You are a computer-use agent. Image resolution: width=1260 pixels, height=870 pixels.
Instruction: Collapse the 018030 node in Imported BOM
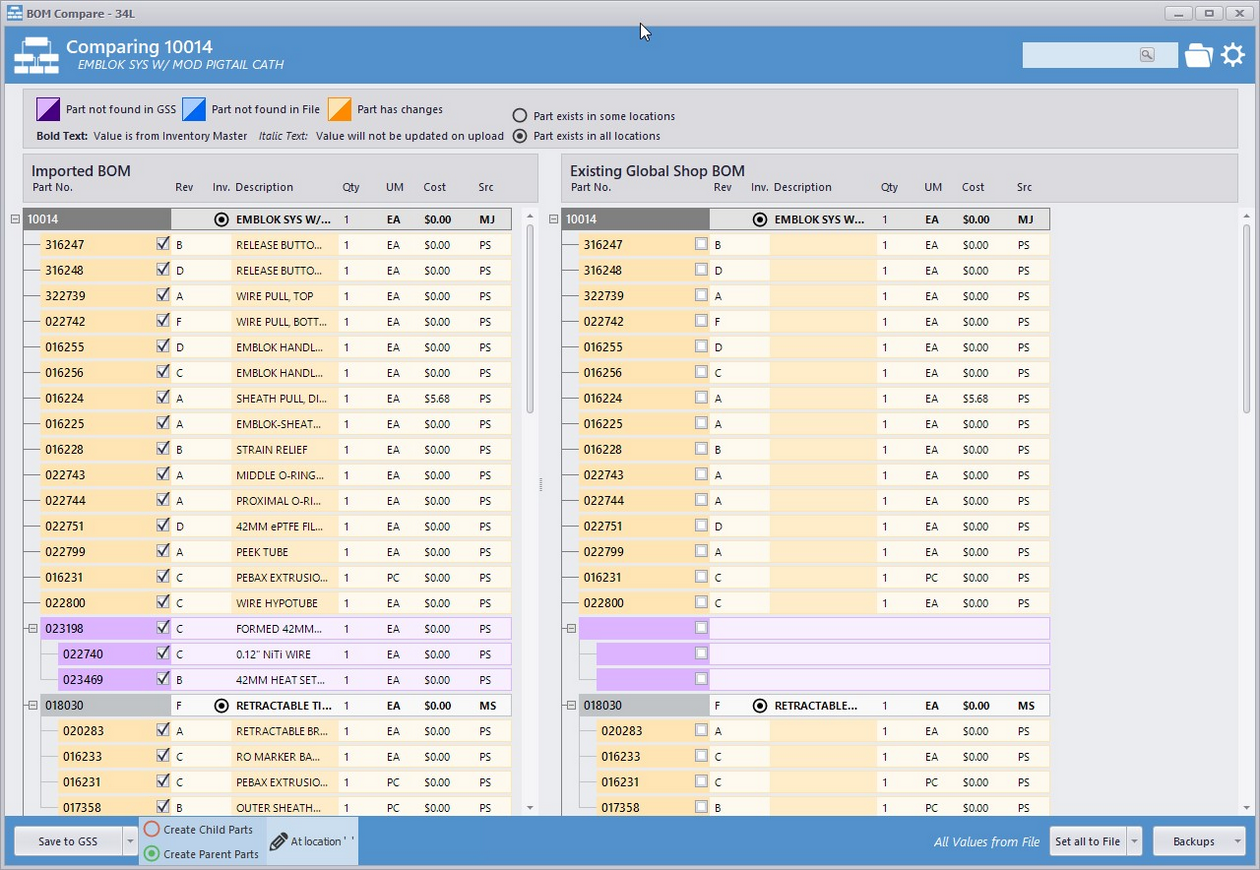[x=33, y=705]
